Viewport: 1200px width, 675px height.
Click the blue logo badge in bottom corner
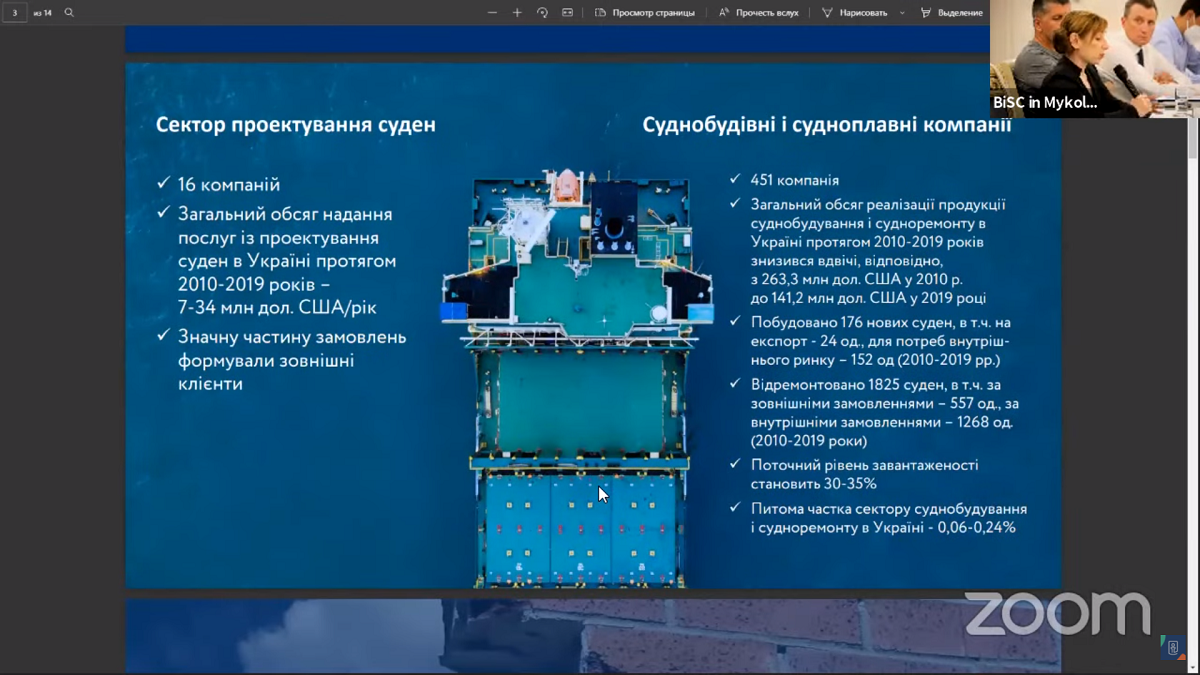pos(1172,647)
